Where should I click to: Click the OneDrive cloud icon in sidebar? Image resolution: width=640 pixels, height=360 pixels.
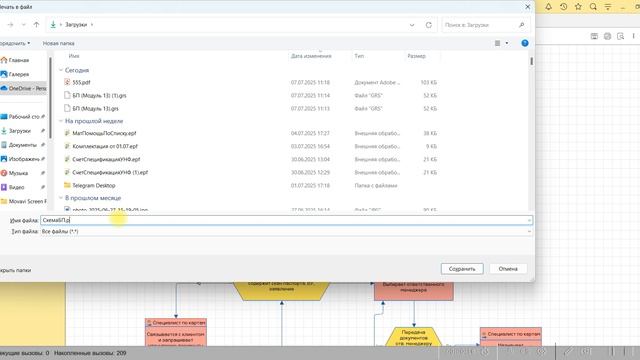tap(4, 88)
